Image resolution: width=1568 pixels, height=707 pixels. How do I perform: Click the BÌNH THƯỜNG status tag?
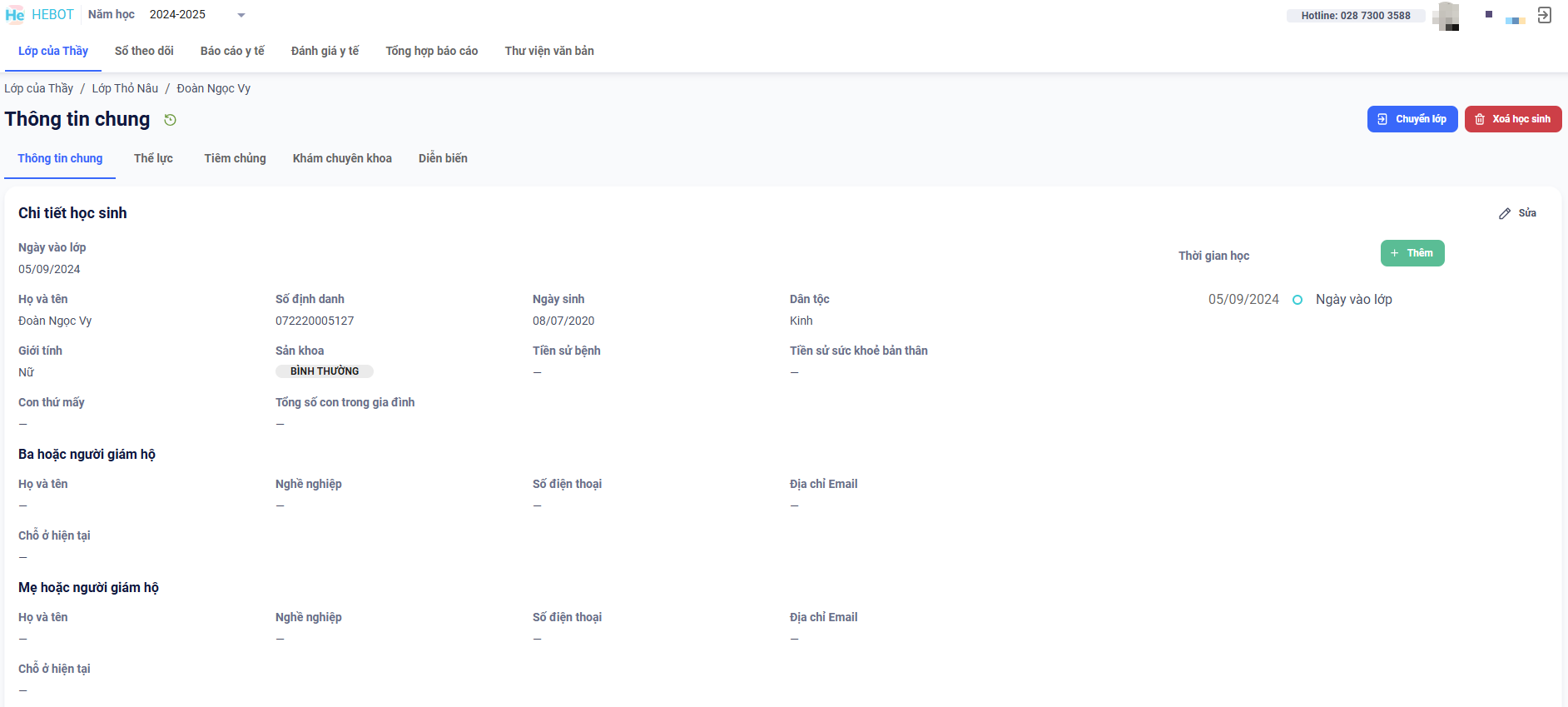tap(325, 371)
